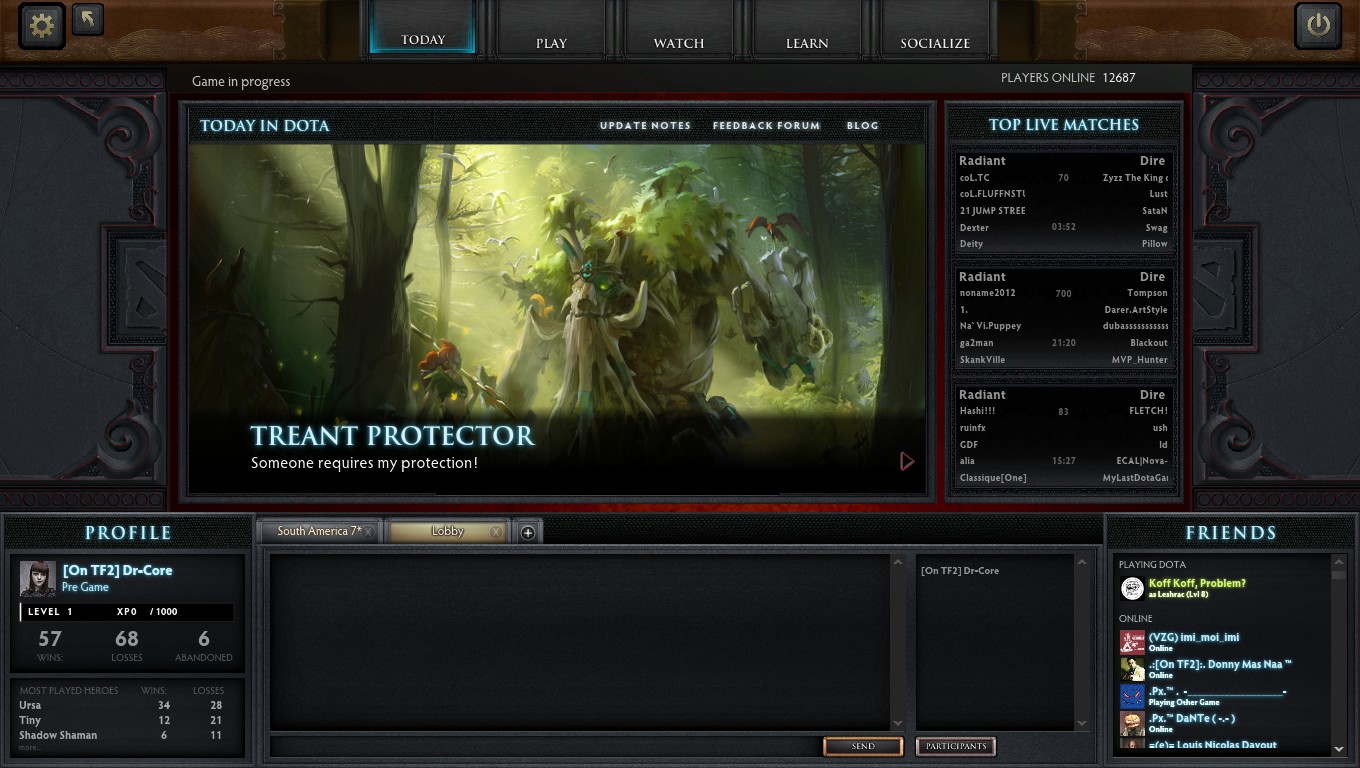Click the PLAYERS ONLINE 12687 counter
The height and width of the screenshot is (768, 1360).
(1068, 77)
